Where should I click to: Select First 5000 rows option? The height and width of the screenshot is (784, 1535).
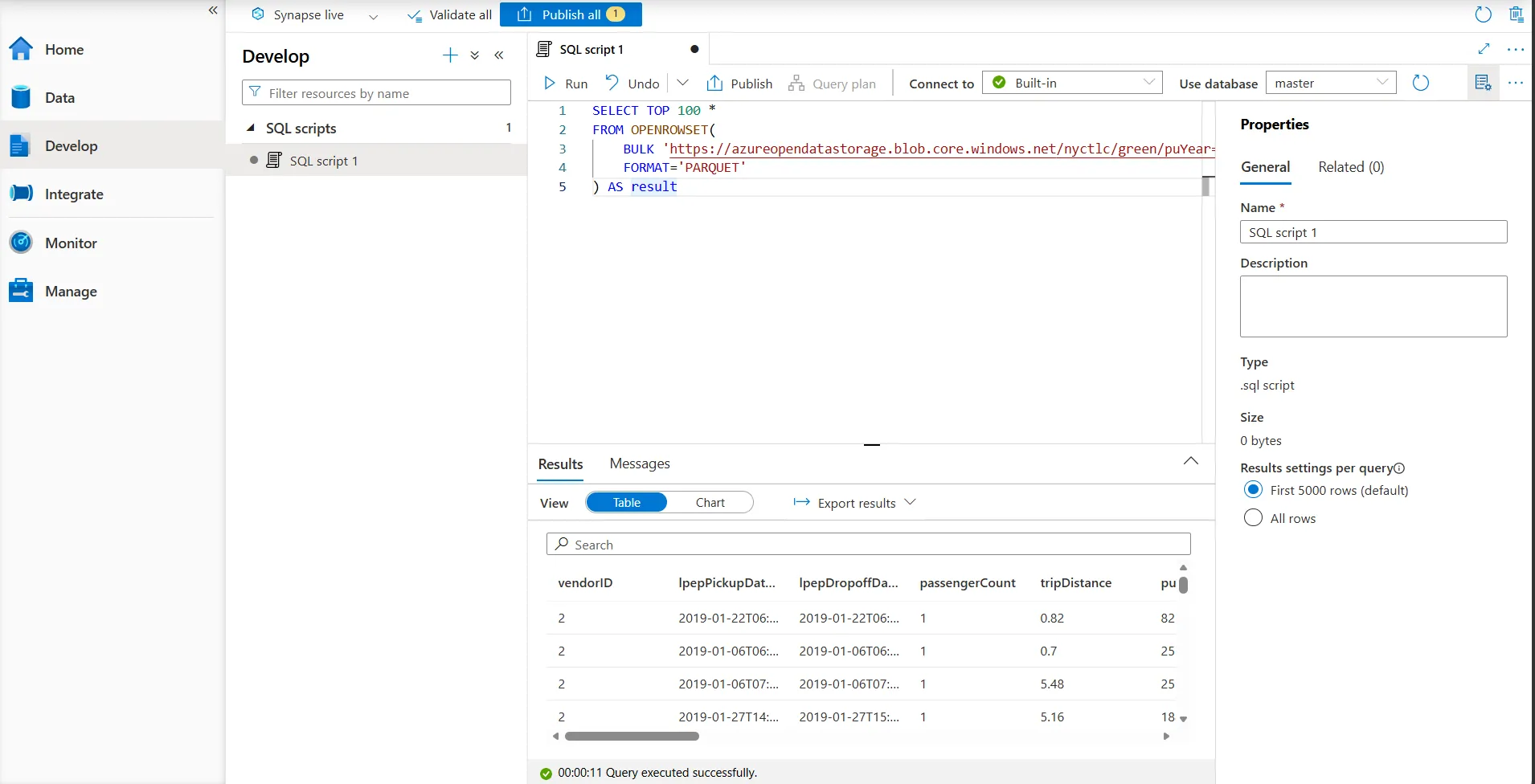click(x=1253, y=490)
